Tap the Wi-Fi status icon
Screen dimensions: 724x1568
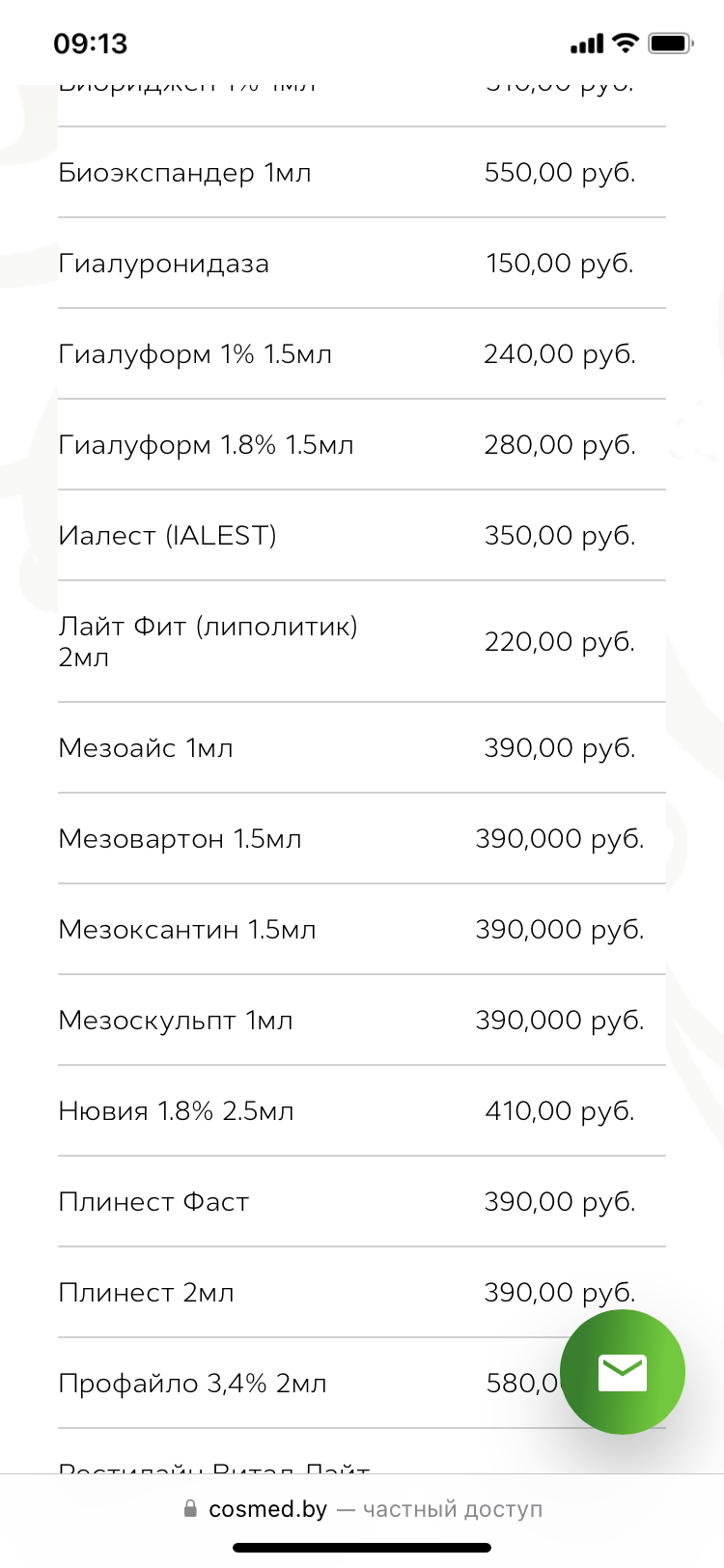626,42
